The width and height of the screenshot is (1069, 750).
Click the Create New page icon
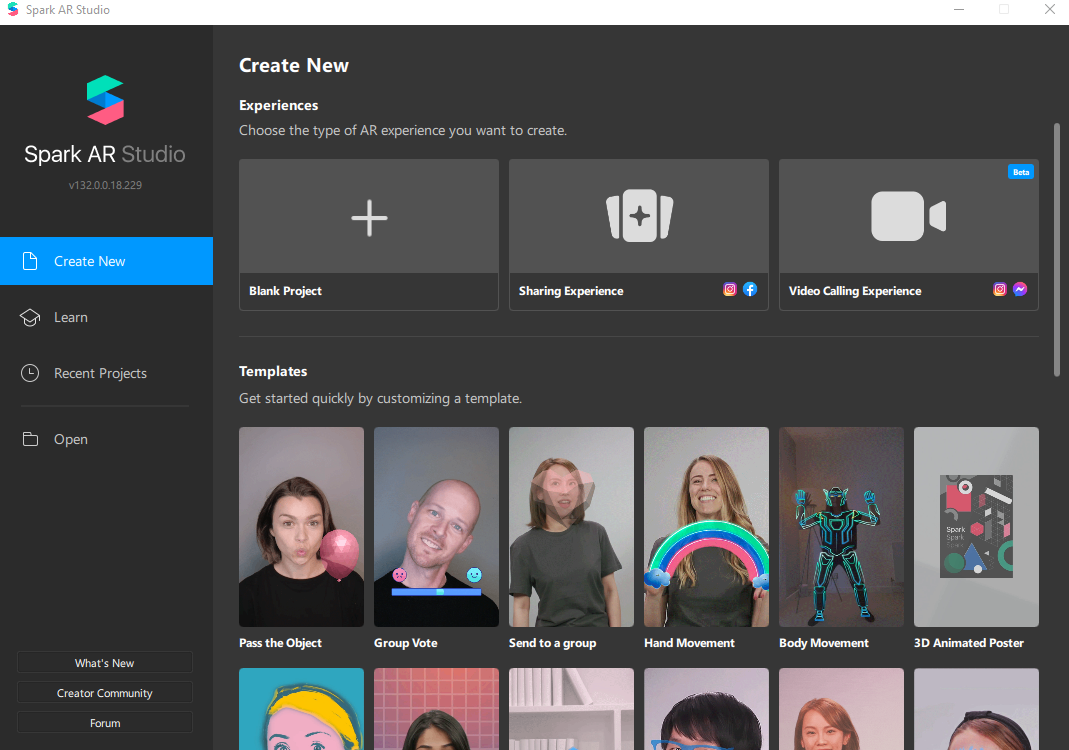(30, 261)
